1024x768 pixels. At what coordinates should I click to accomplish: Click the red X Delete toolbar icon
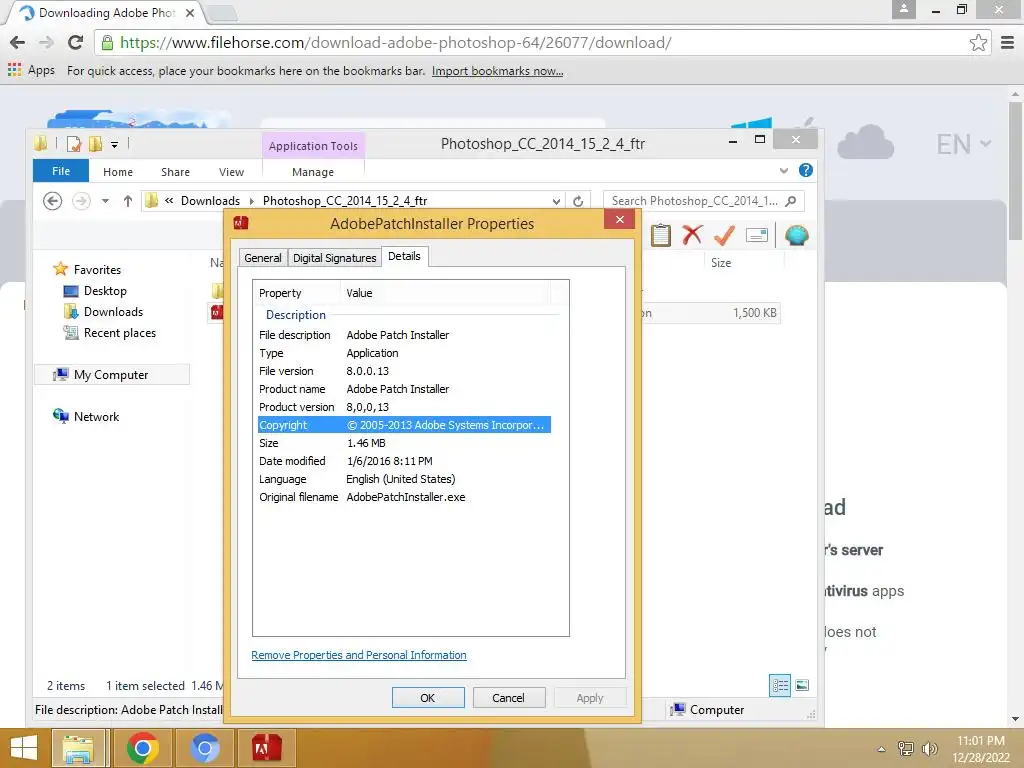pos(692,235)
